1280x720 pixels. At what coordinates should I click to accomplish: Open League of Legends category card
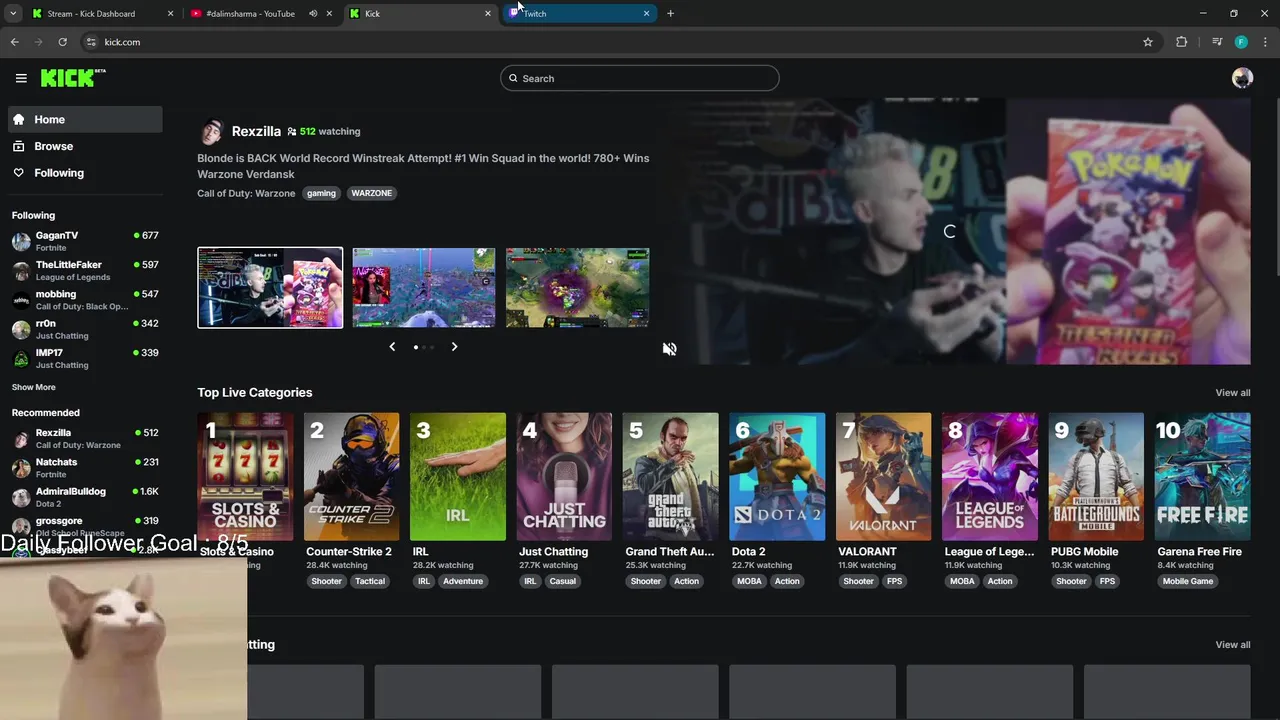[x=990, y=477]
